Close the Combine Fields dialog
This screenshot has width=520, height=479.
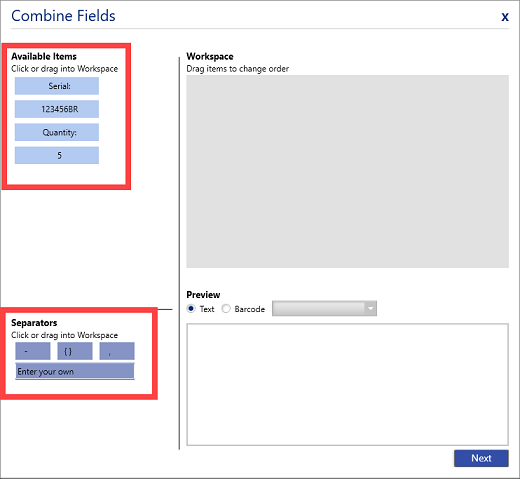(x=505, y=16)
